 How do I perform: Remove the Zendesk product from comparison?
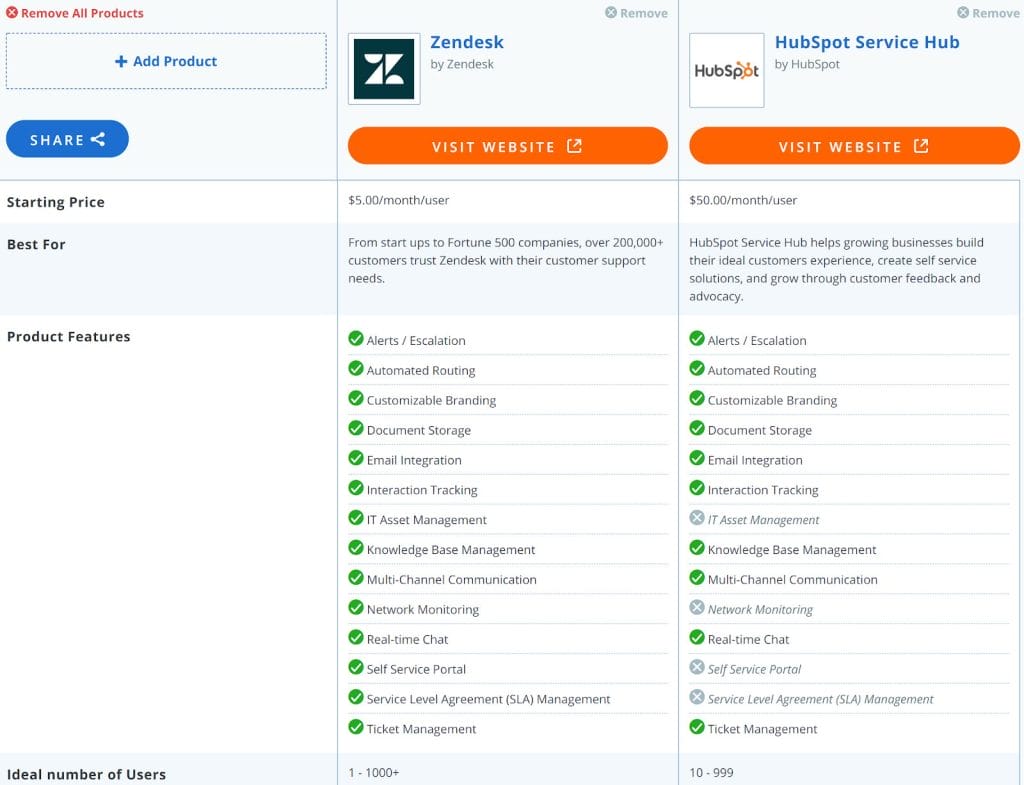(x=636, y=13)
